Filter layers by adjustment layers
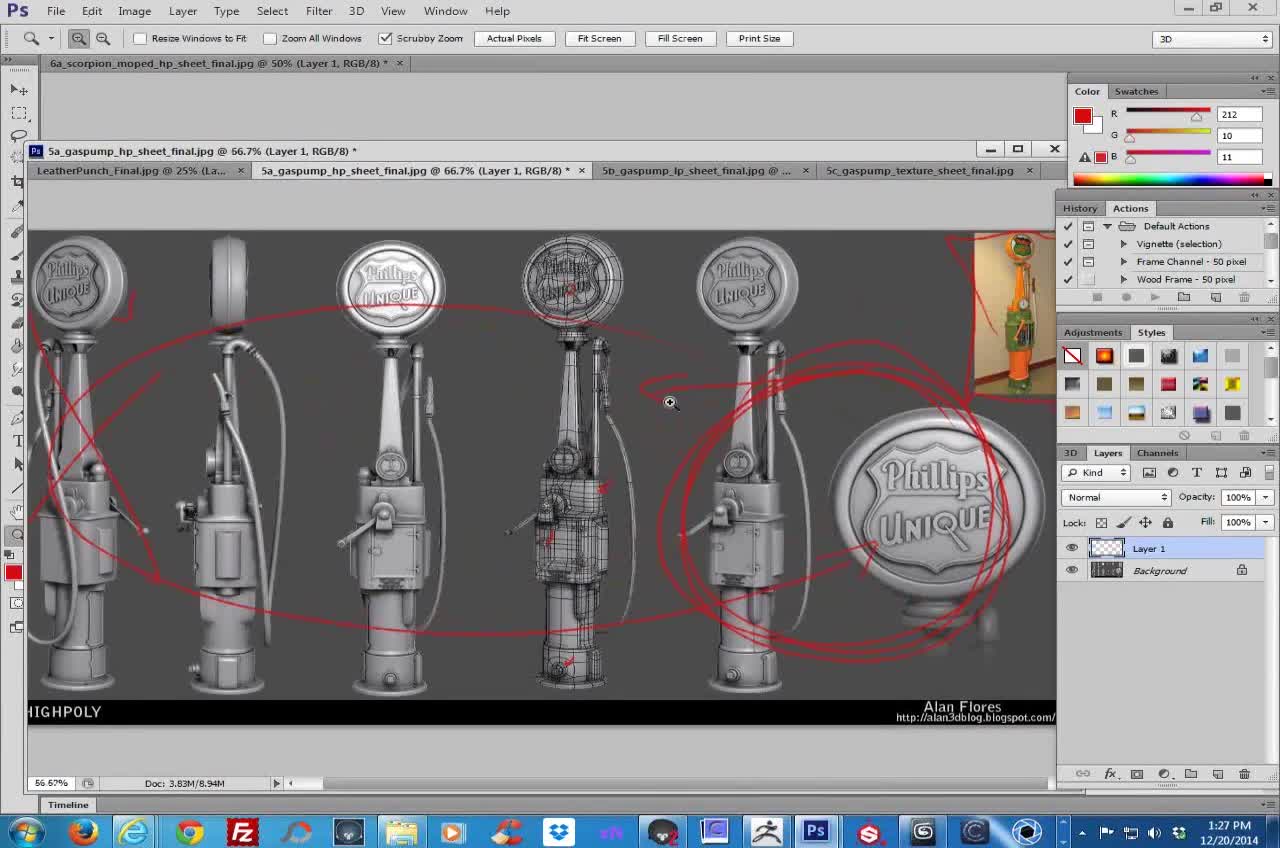1280x848 pixels. [1173, 472]
